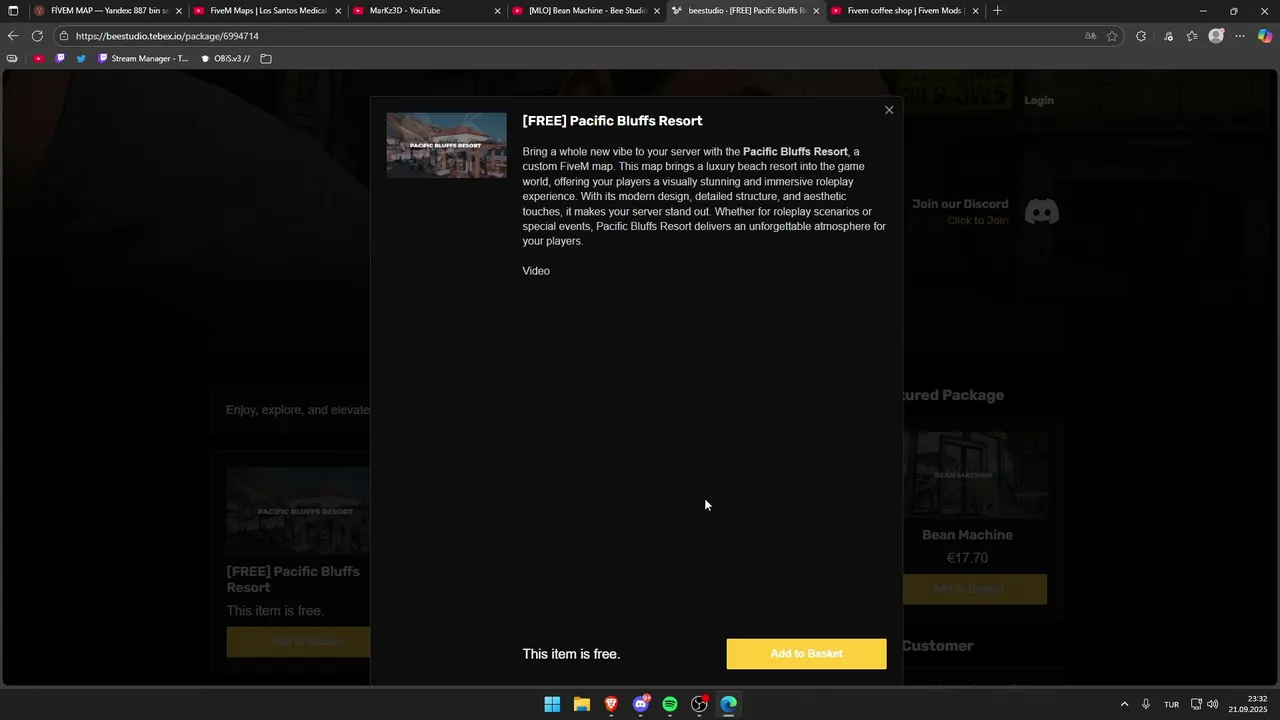Open the leftmost favorites bar icon
The image size is (1280, 720).
tap(12, 59)
